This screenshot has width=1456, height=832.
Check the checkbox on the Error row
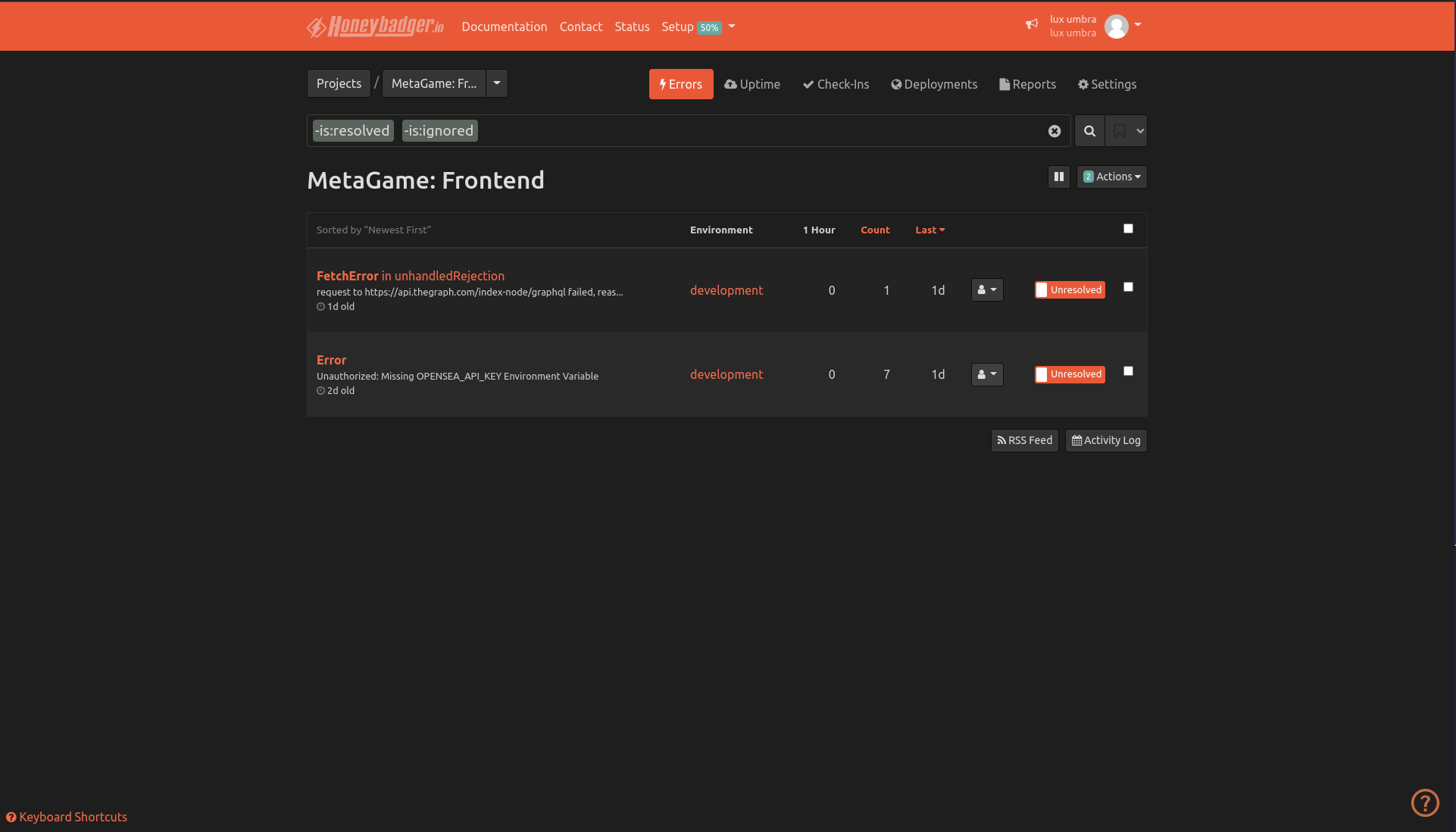point(1128,371)
